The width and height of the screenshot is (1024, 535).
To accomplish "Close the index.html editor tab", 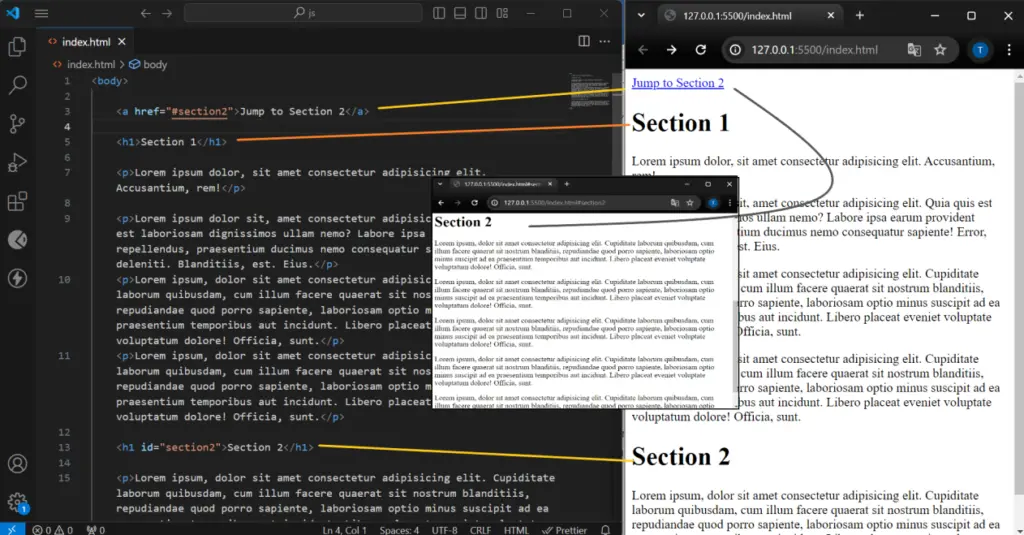I will (x=122, y=42).
